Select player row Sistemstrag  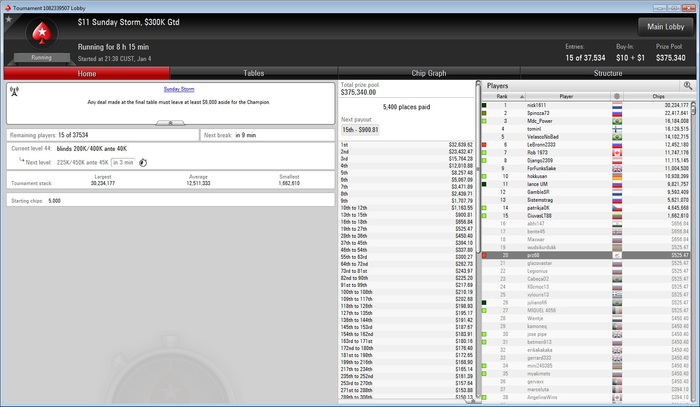coord(586,200)
